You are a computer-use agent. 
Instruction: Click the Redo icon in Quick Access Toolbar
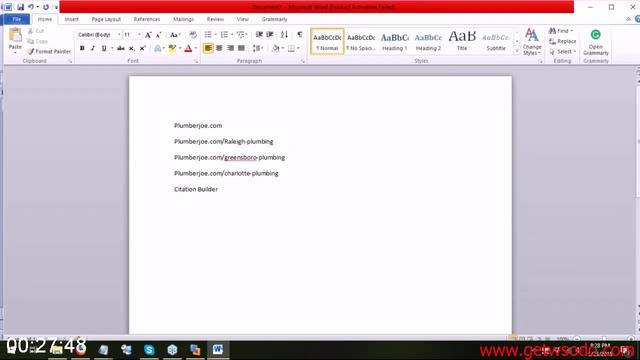(x=46, y=7)
